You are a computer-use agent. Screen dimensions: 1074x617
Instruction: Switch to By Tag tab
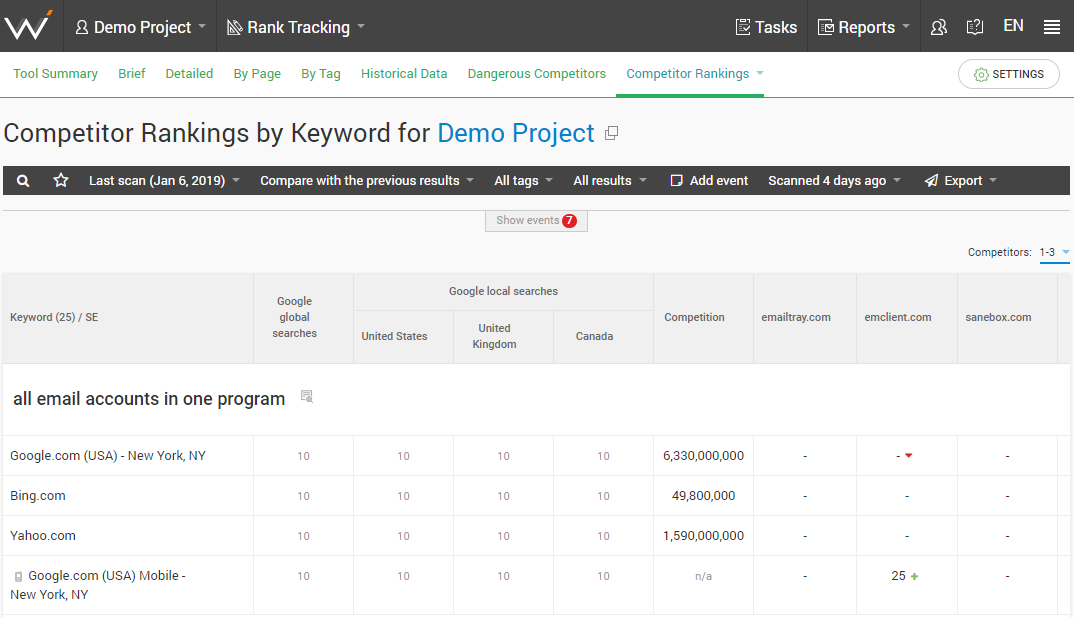click(x=321, y=73)
